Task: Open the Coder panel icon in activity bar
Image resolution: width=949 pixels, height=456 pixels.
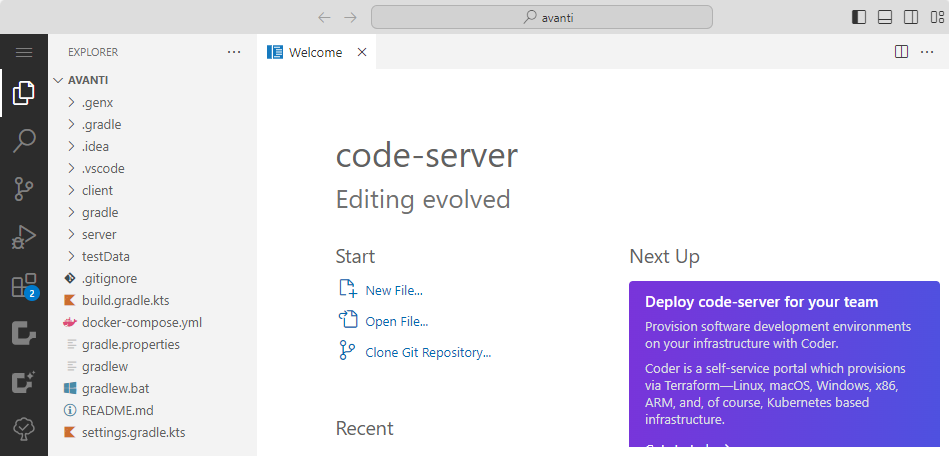Action: pos(24,334)
